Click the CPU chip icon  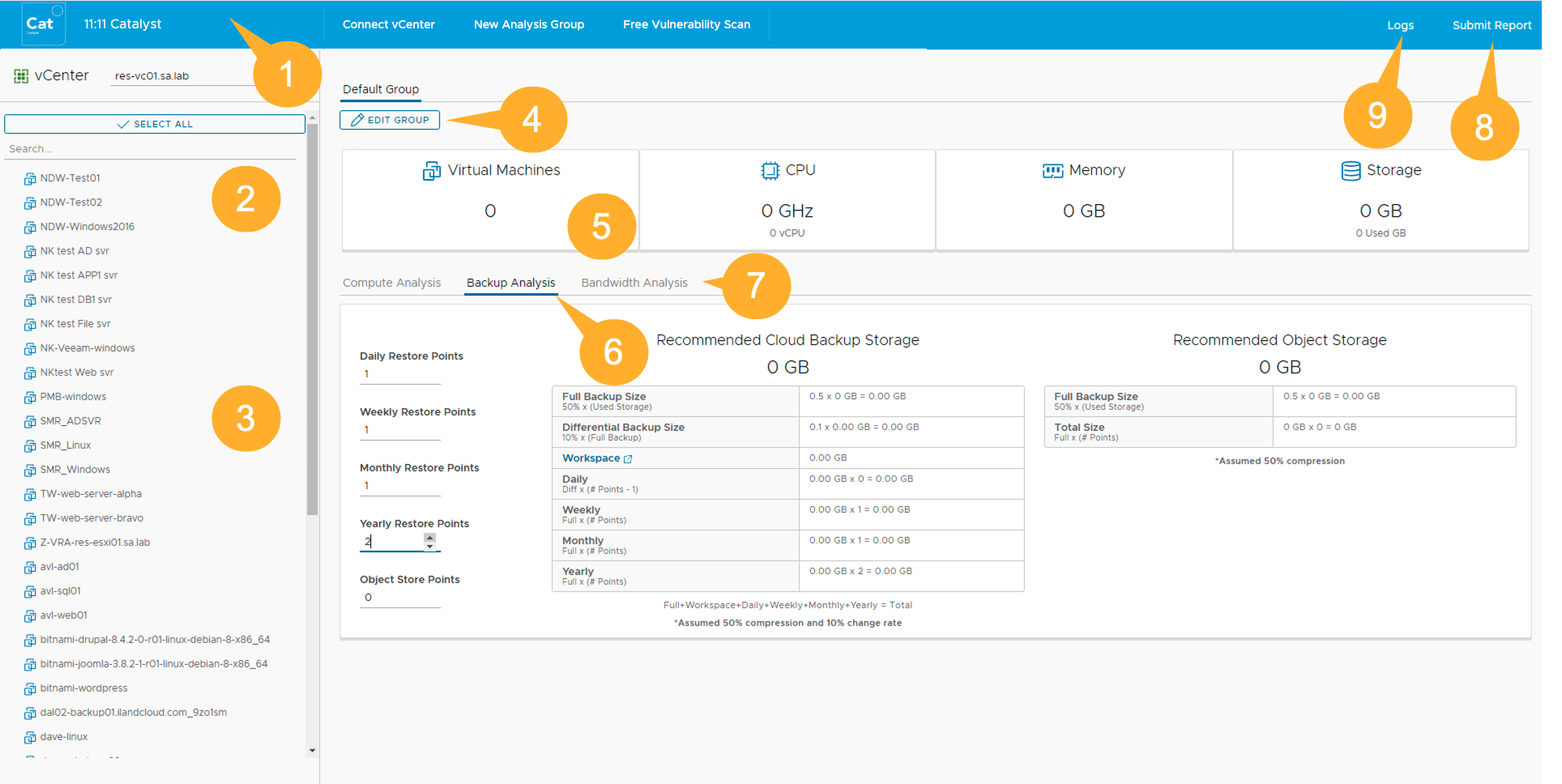[770, 171]
